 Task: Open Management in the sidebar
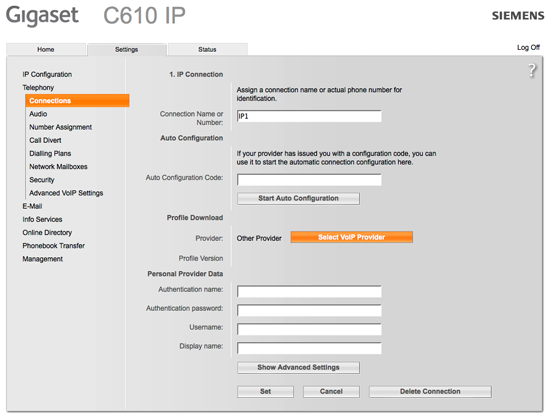click(x=43, y=259)
